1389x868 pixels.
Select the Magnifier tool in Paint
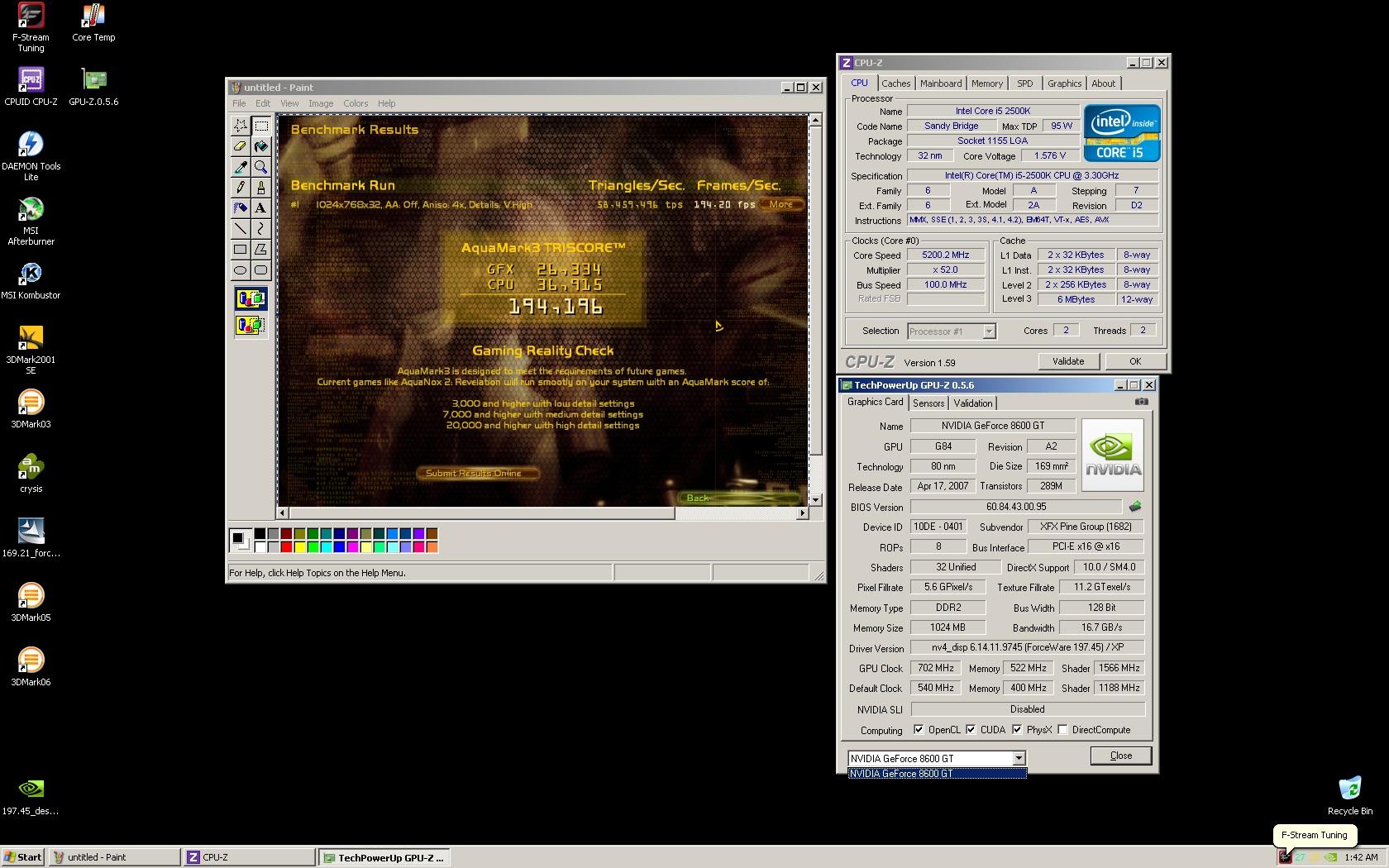(260, 167)
